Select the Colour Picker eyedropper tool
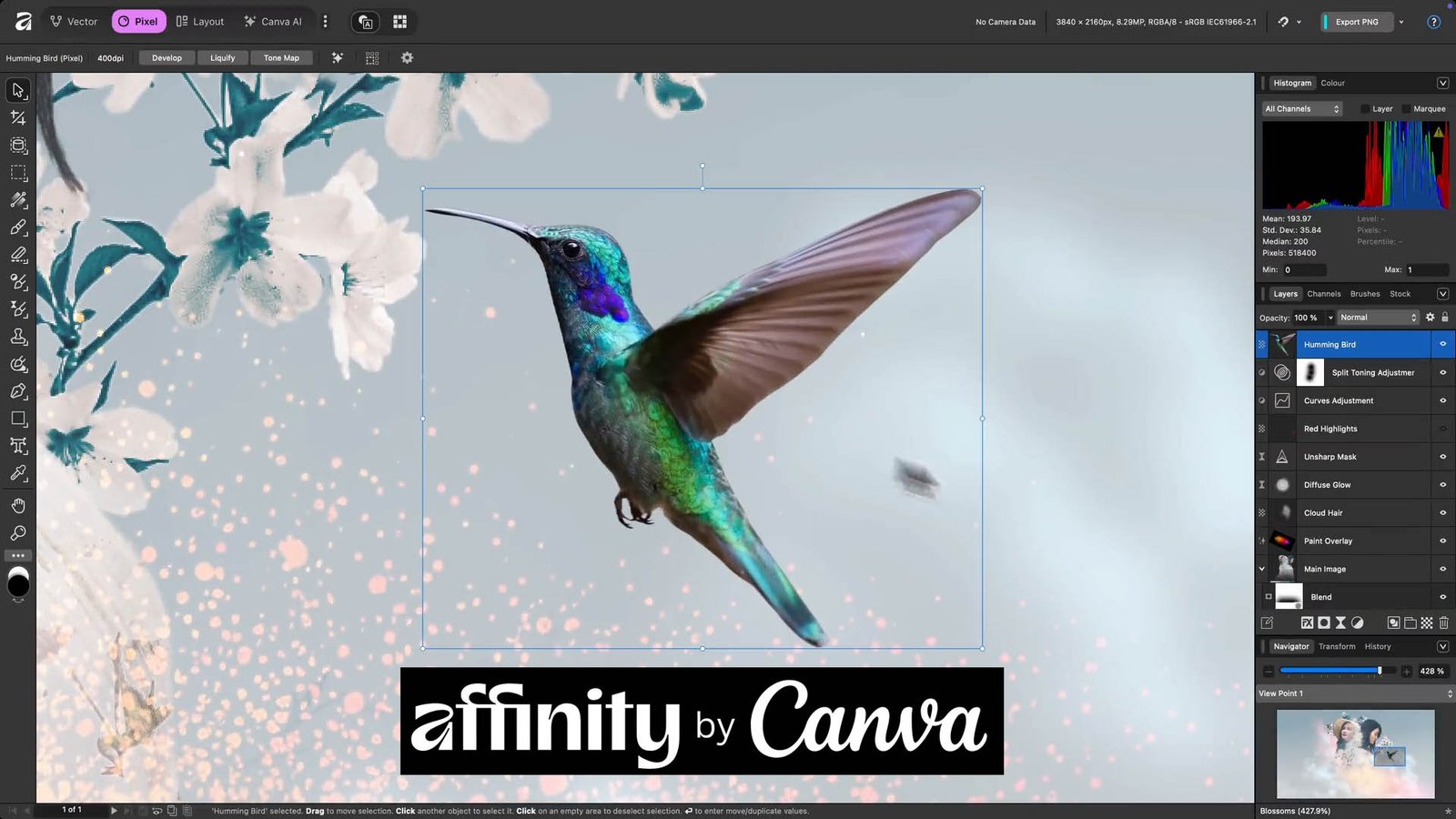The width and height of the screenshot is (1456, 819). click(x=18, y=473)
